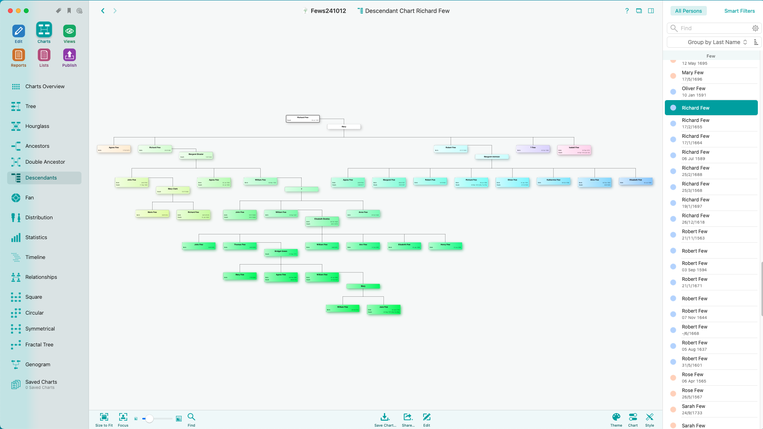Click the zoom-in icon beside slider

179,419
